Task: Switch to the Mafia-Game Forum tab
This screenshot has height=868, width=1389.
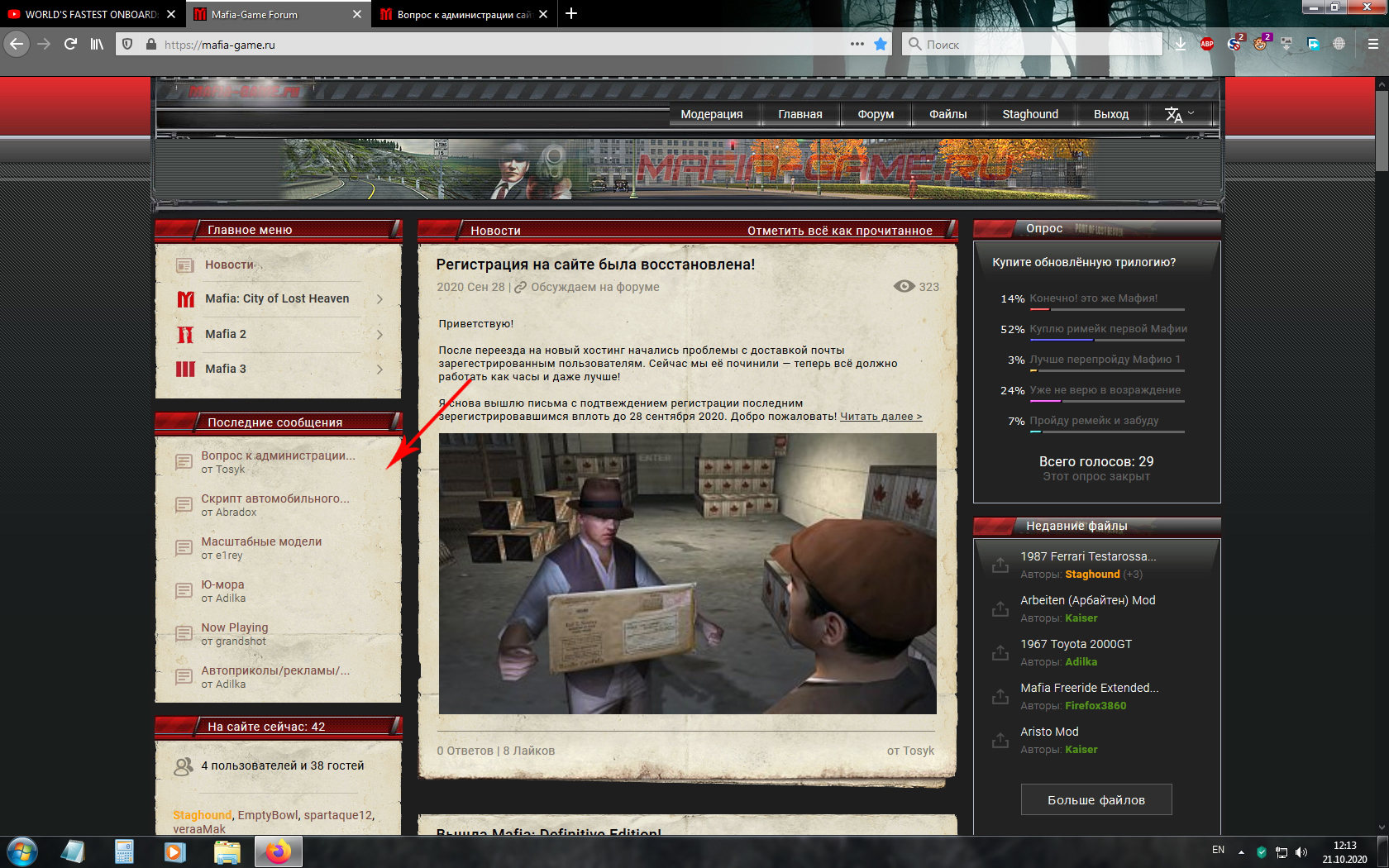Action: pos(270,14)
